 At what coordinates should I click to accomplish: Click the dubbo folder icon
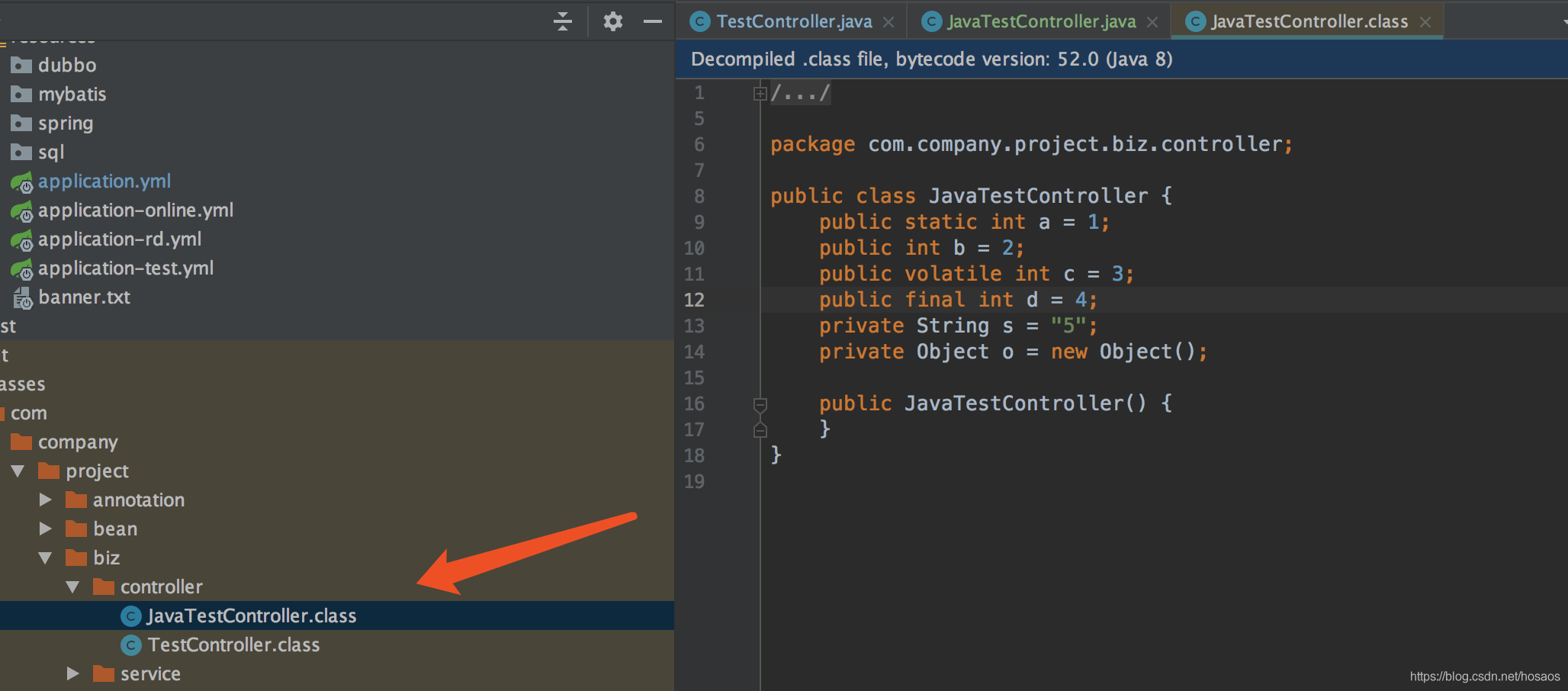point(21,66)
